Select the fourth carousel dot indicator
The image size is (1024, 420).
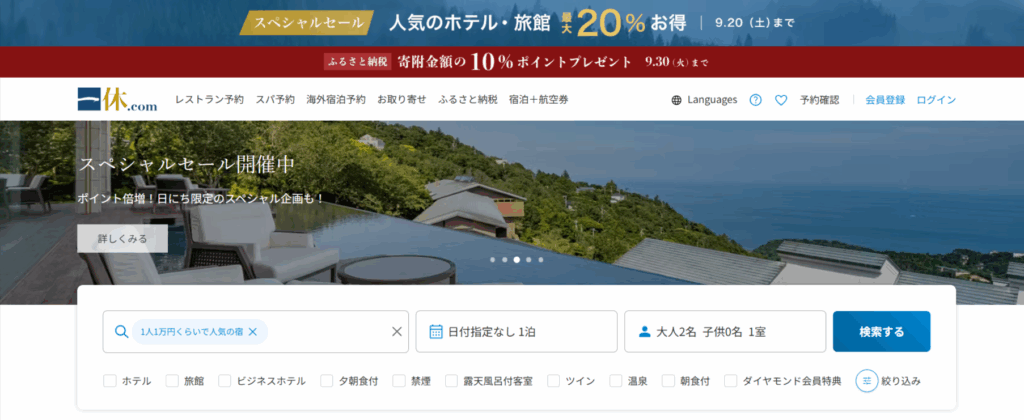528,259
